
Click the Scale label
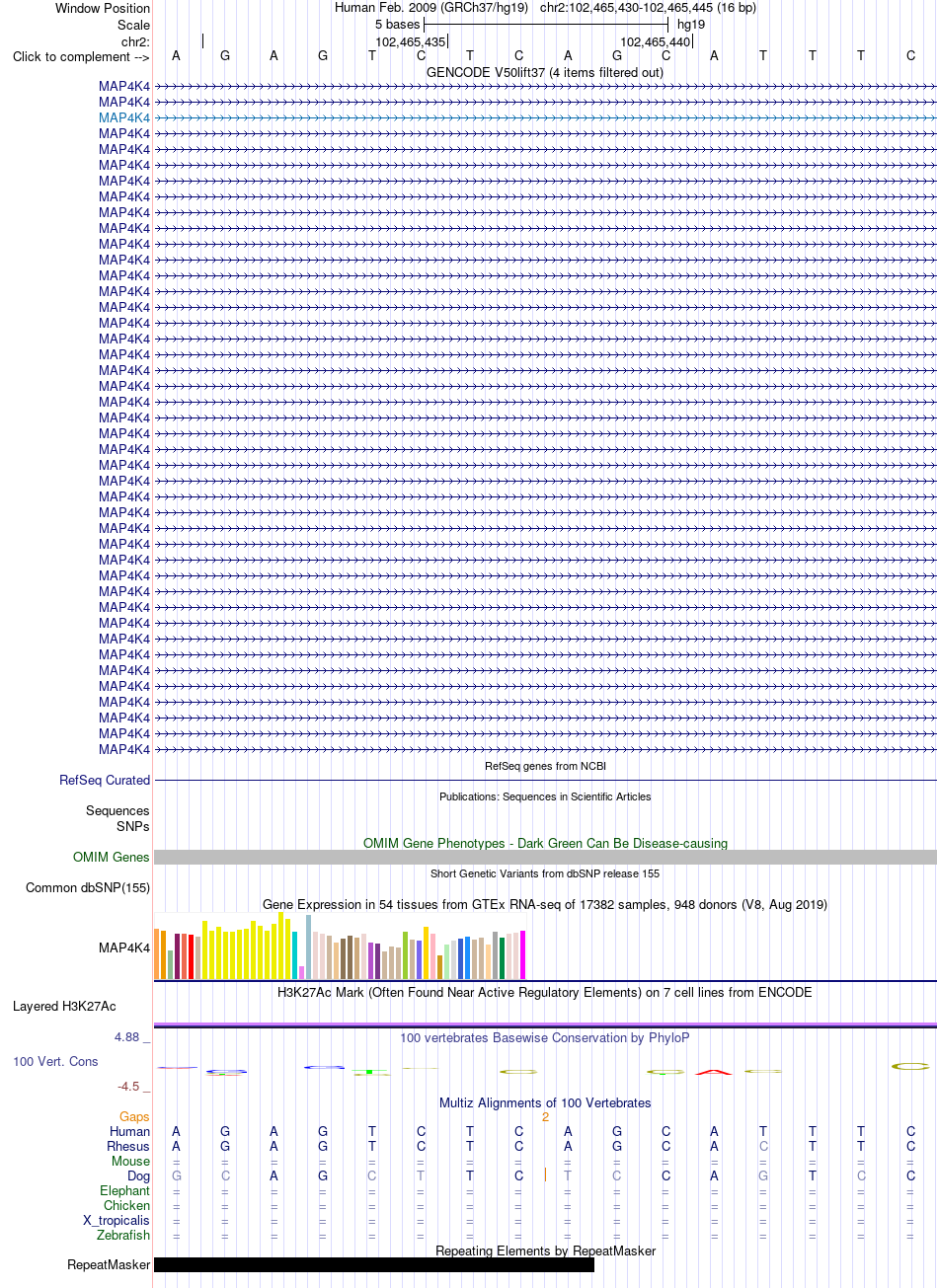point(133,25)
